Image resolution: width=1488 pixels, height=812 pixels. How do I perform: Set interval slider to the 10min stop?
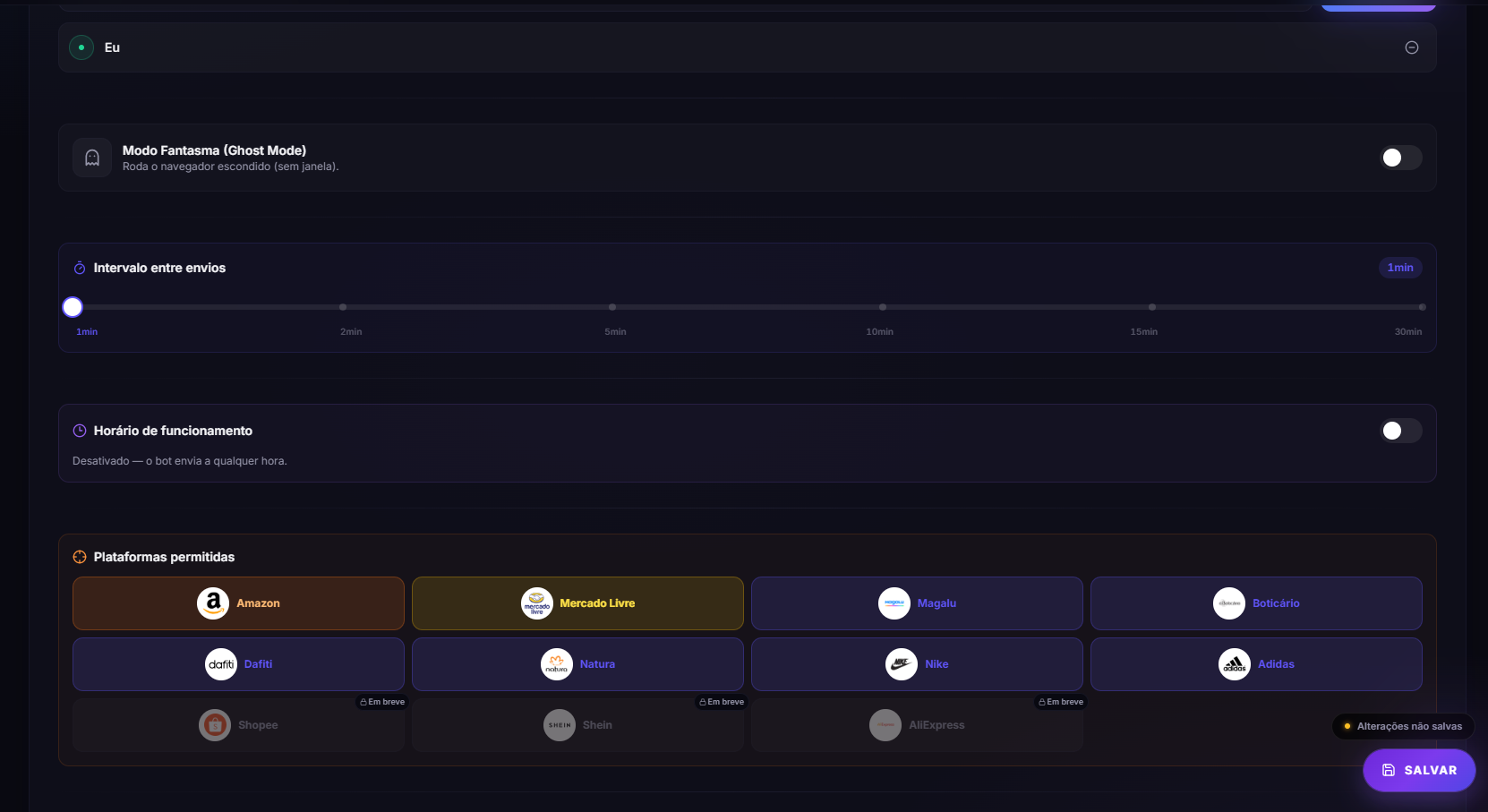click(883, 307)
